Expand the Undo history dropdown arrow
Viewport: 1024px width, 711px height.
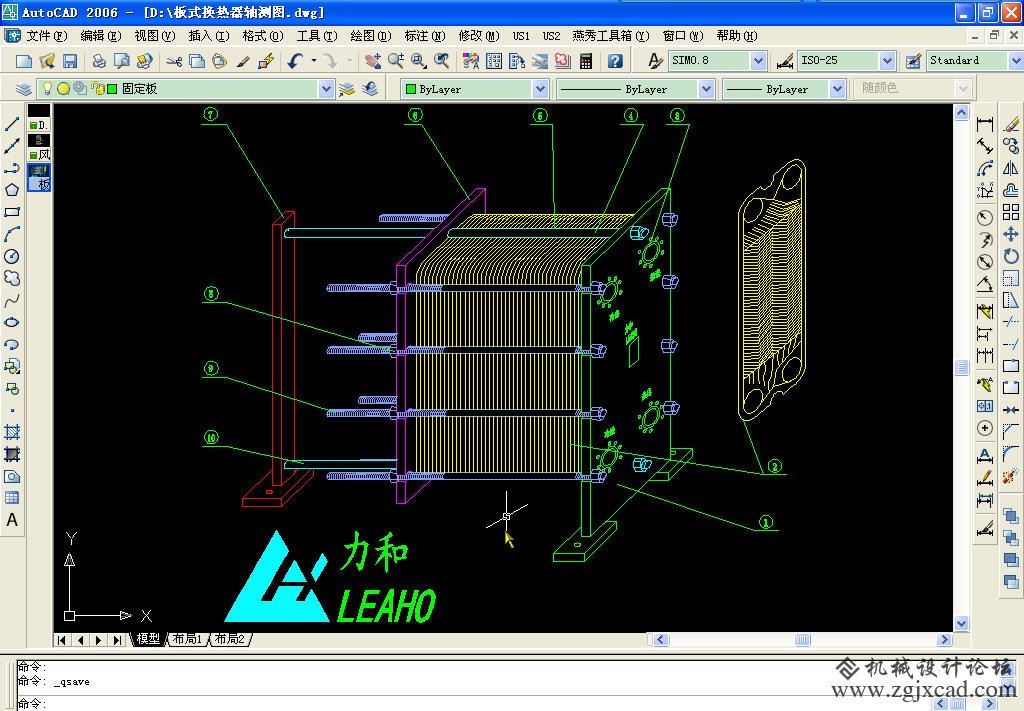point(314,61)
